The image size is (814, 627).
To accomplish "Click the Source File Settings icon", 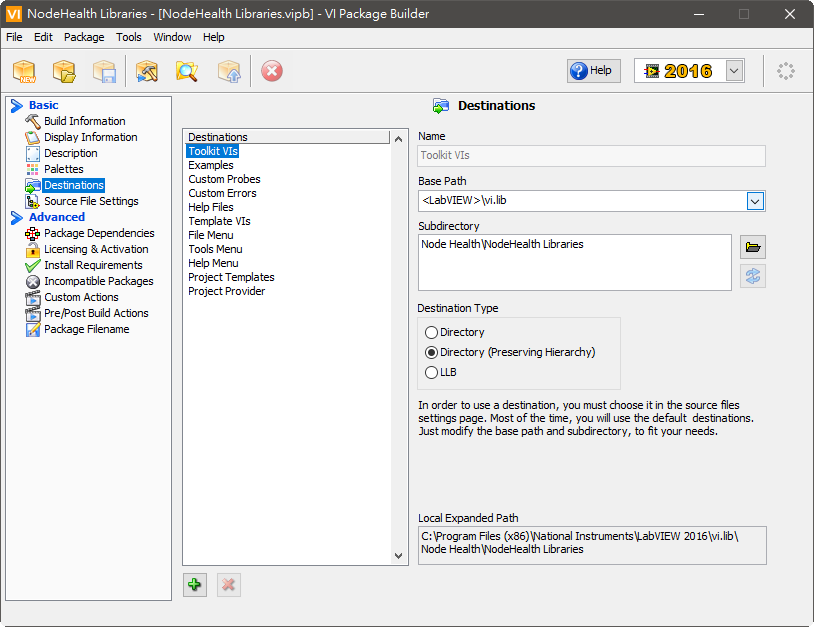I will [x=33, y=201].
